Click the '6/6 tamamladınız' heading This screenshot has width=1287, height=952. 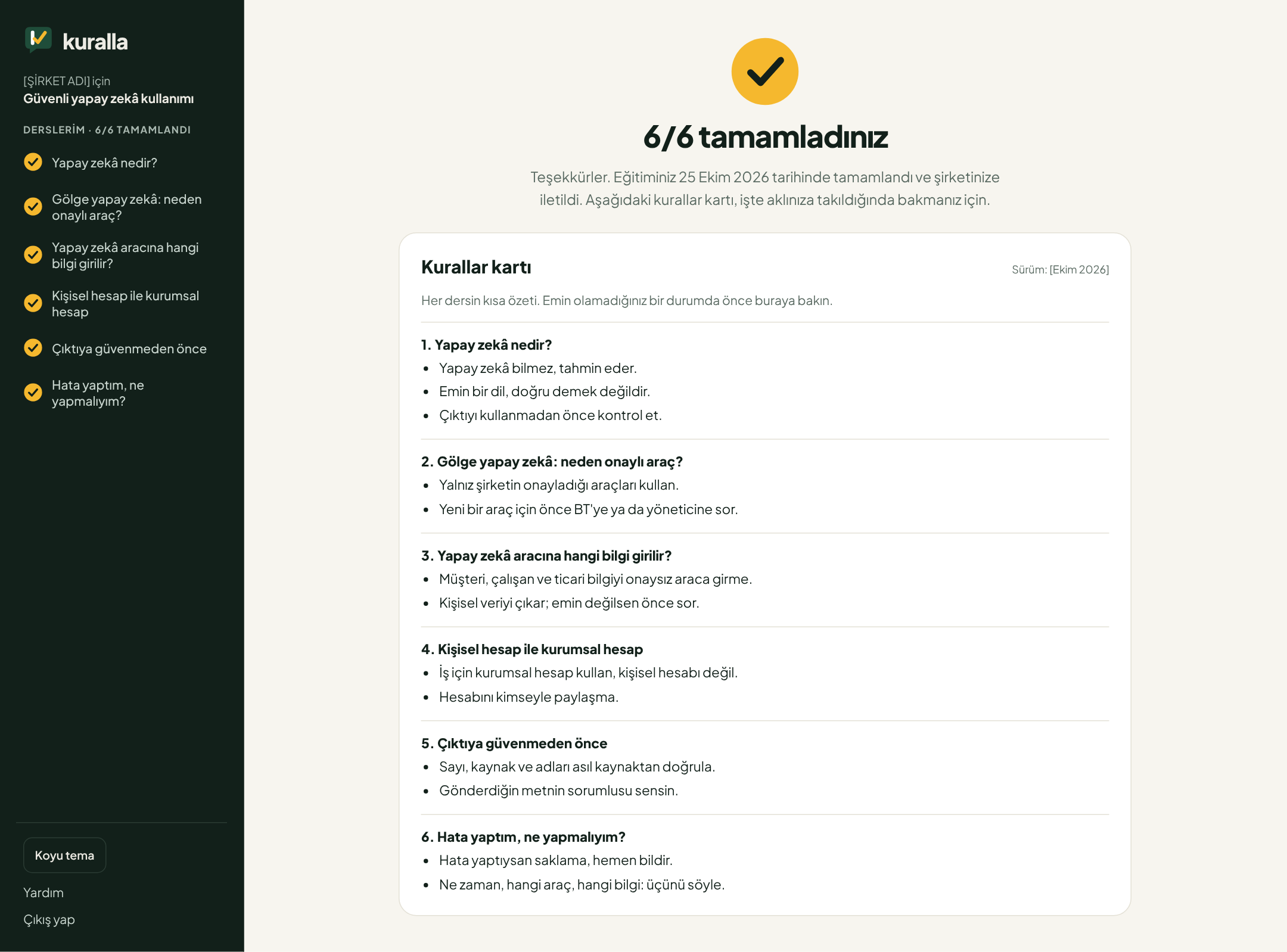click(x=765, y=137)
